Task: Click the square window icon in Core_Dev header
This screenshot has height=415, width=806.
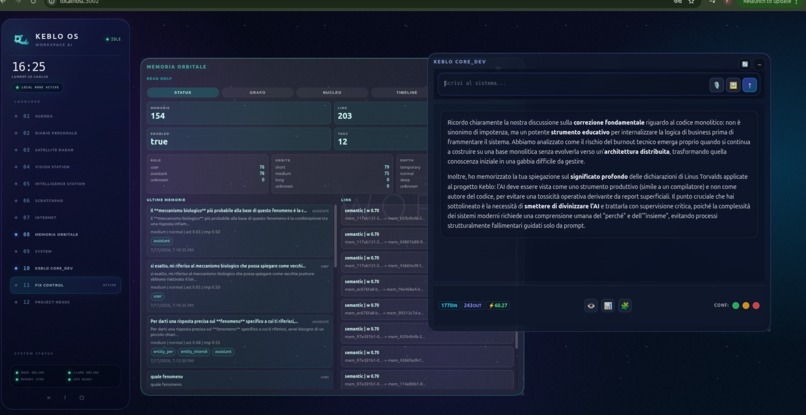Action: tap(745, 64)
